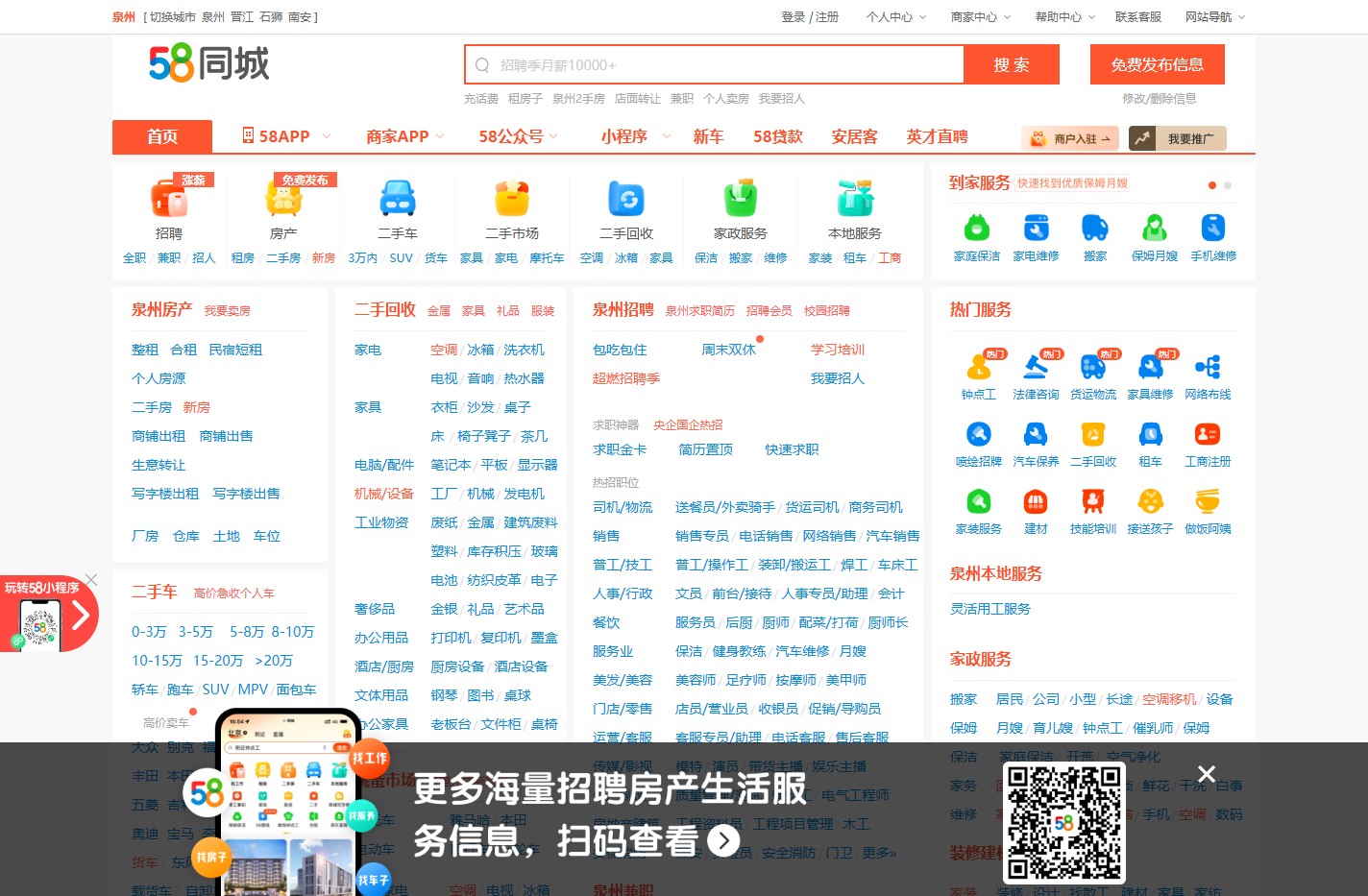Screen dimensions: 1368x896
Task: Open the 工商注册 business registration icon
Action: click(x=1208, y=434)
